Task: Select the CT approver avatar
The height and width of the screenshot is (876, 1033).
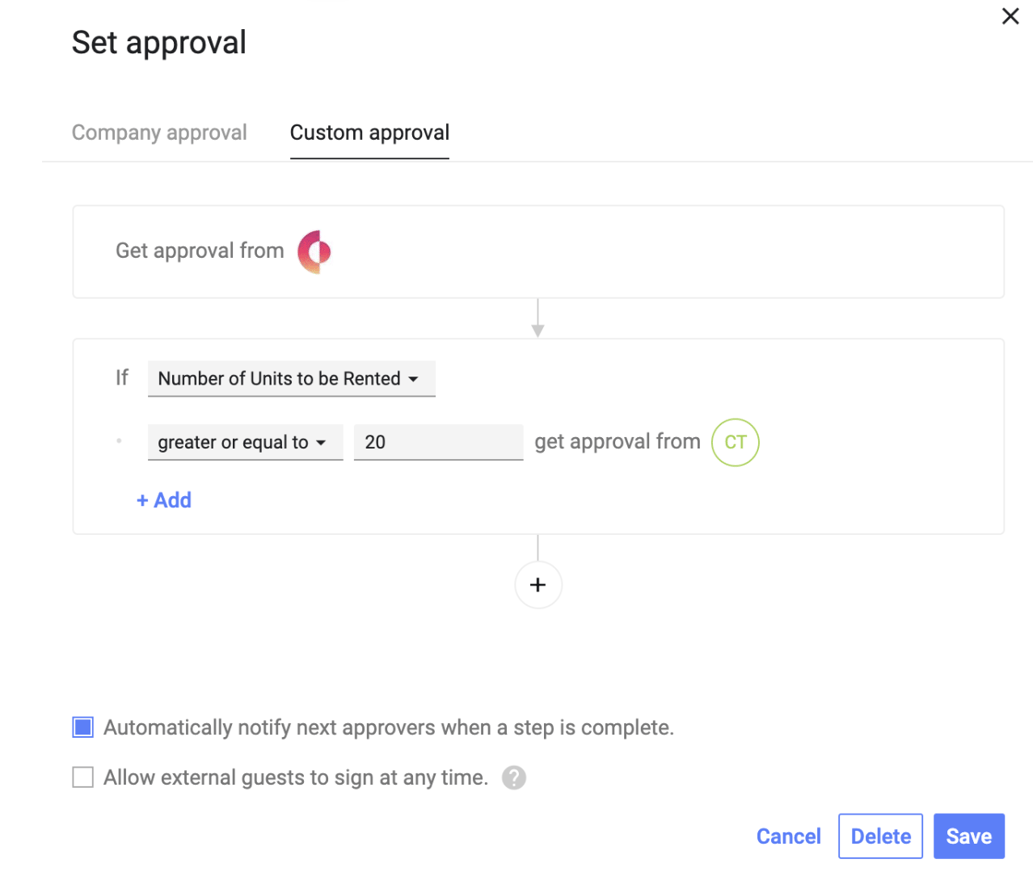Action: (x=735, y=443)
